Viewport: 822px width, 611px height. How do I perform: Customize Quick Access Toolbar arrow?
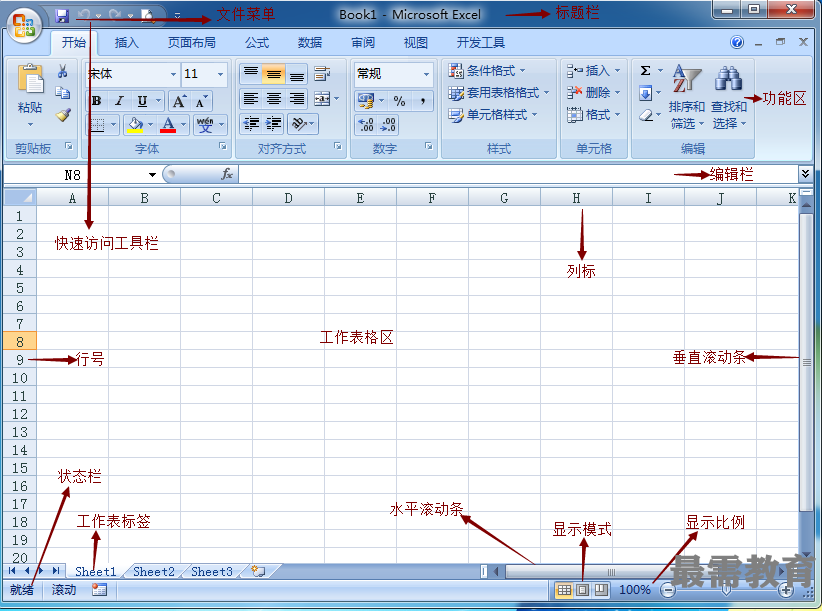point(178,16)
